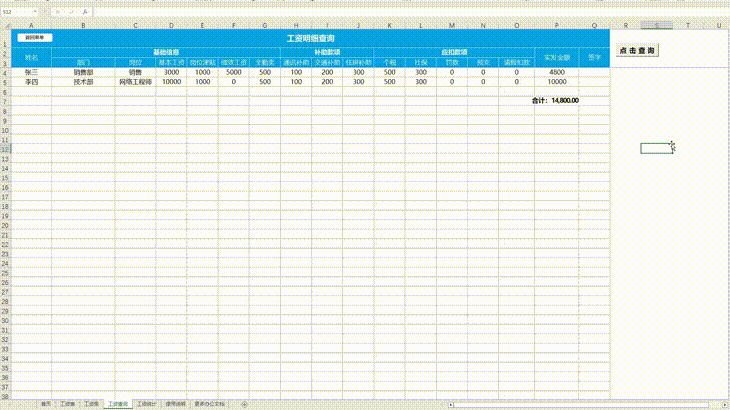Screen dimensions: 730x410
Task: Switch to the 首页 sheet tab
Action: 46,404
